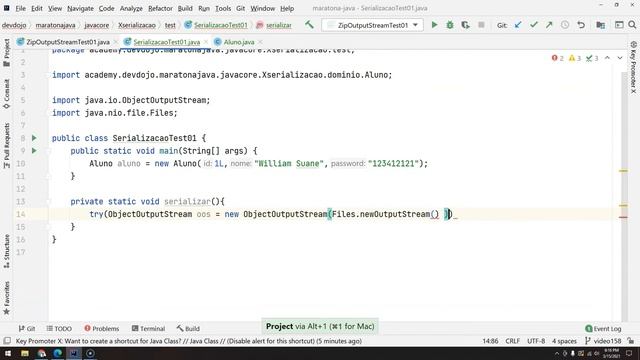
Task: Click fold end marker at line 15
Action: click(49, 227)
